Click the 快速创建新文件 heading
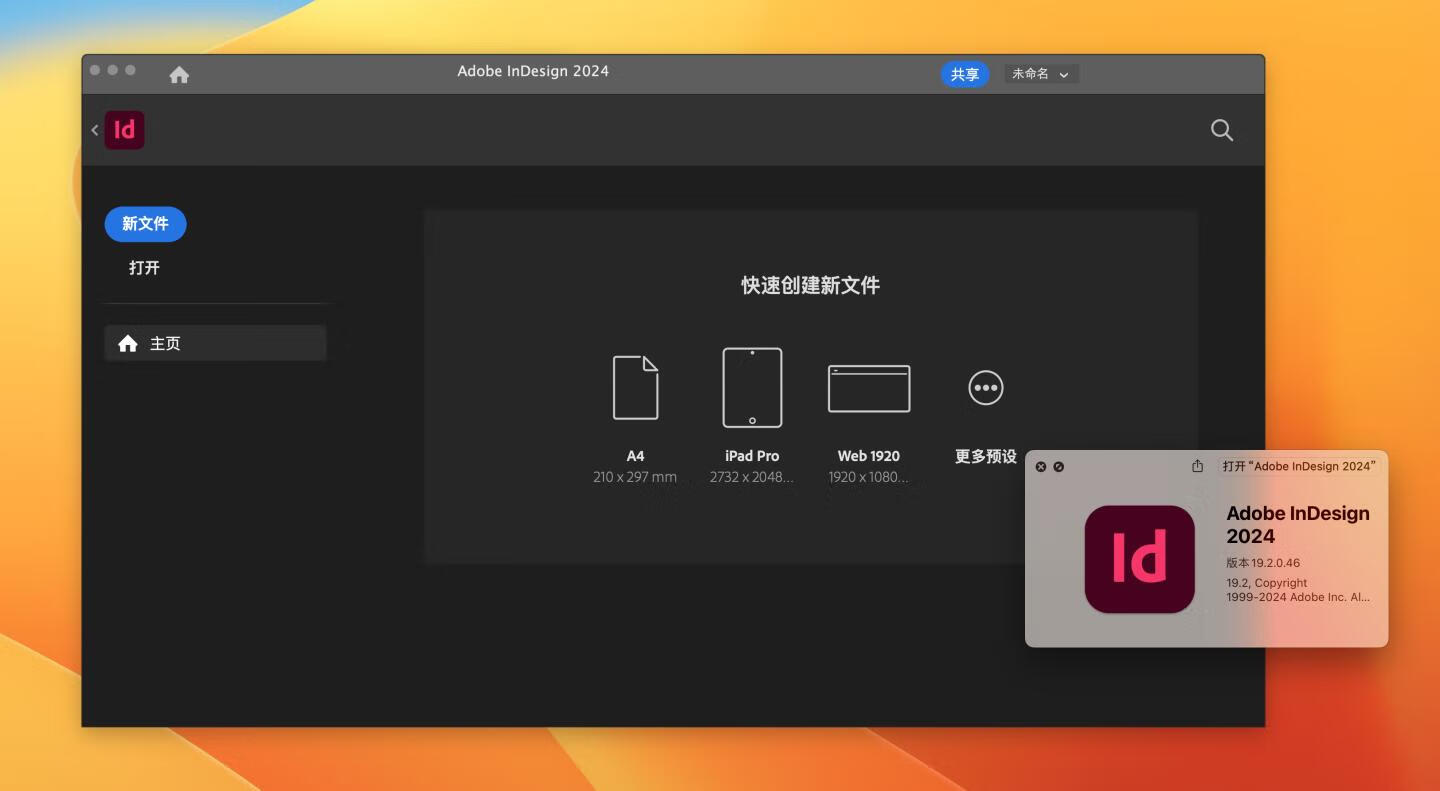 point(811,286)
